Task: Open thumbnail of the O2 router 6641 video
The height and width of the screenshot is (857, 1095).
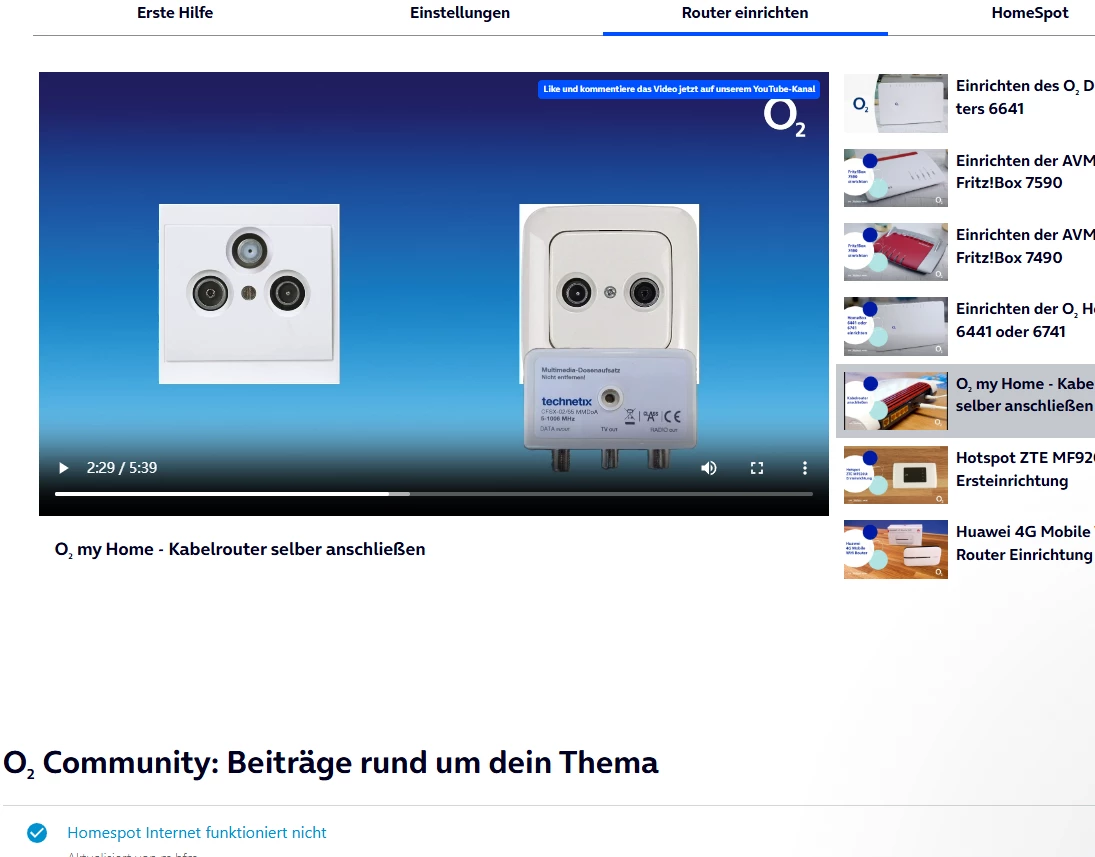Action: (x=895, y=103)
